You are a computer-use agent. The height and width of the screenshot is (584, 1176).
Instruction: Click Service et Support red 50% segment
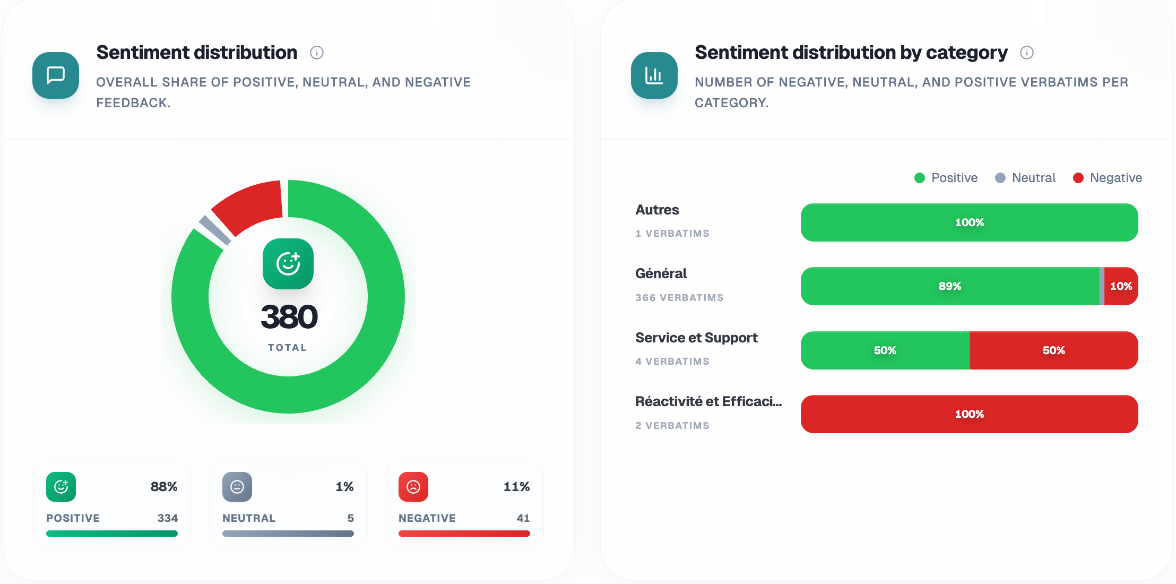point(1054,350)
